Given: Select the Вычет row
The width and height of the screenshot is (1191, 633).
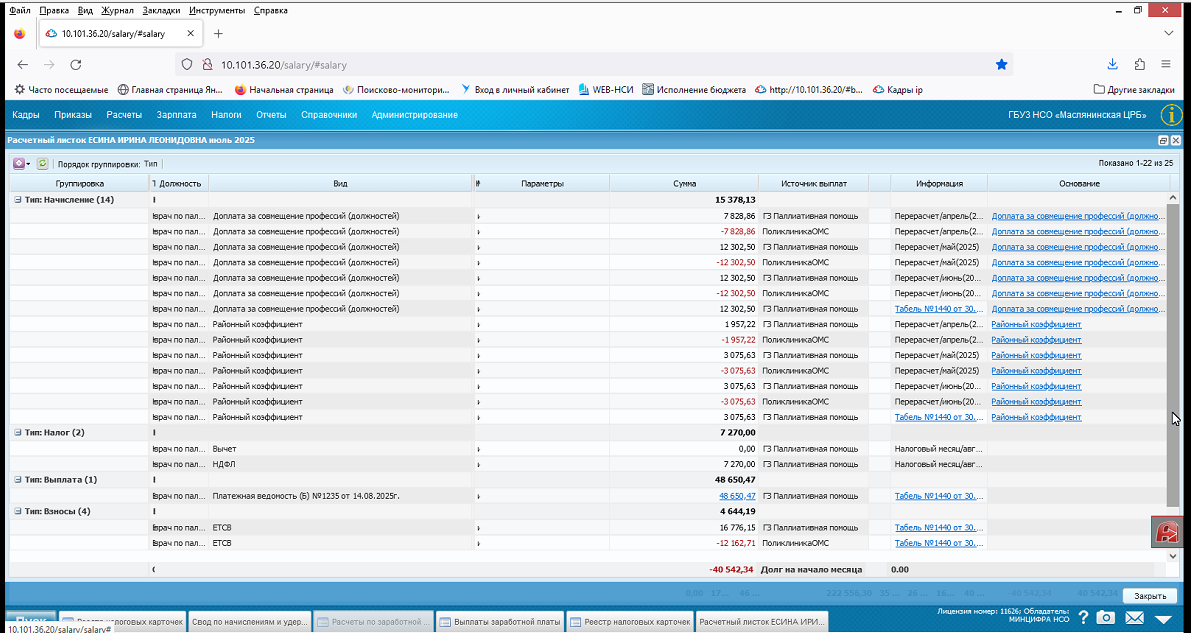Looking at the screenshot, I should click(x=590, y=448).
